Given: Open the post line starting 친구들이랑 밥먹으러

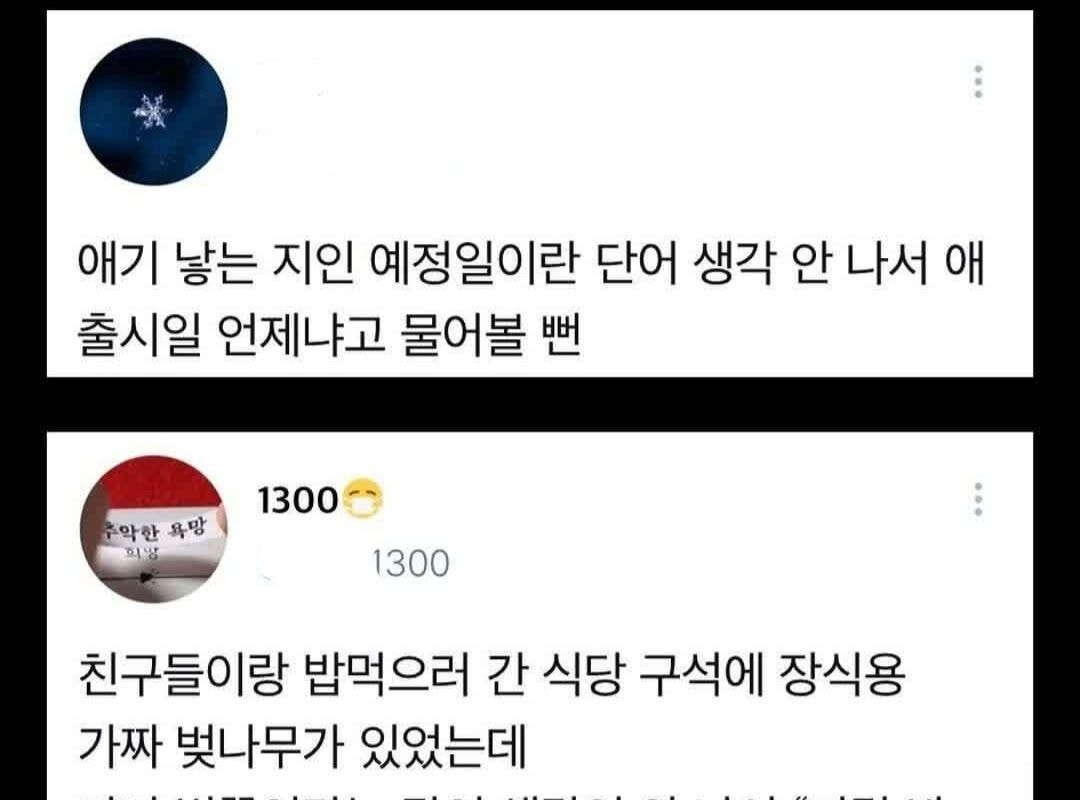Looking at the screenshot, I should click(x=490, y=673).
